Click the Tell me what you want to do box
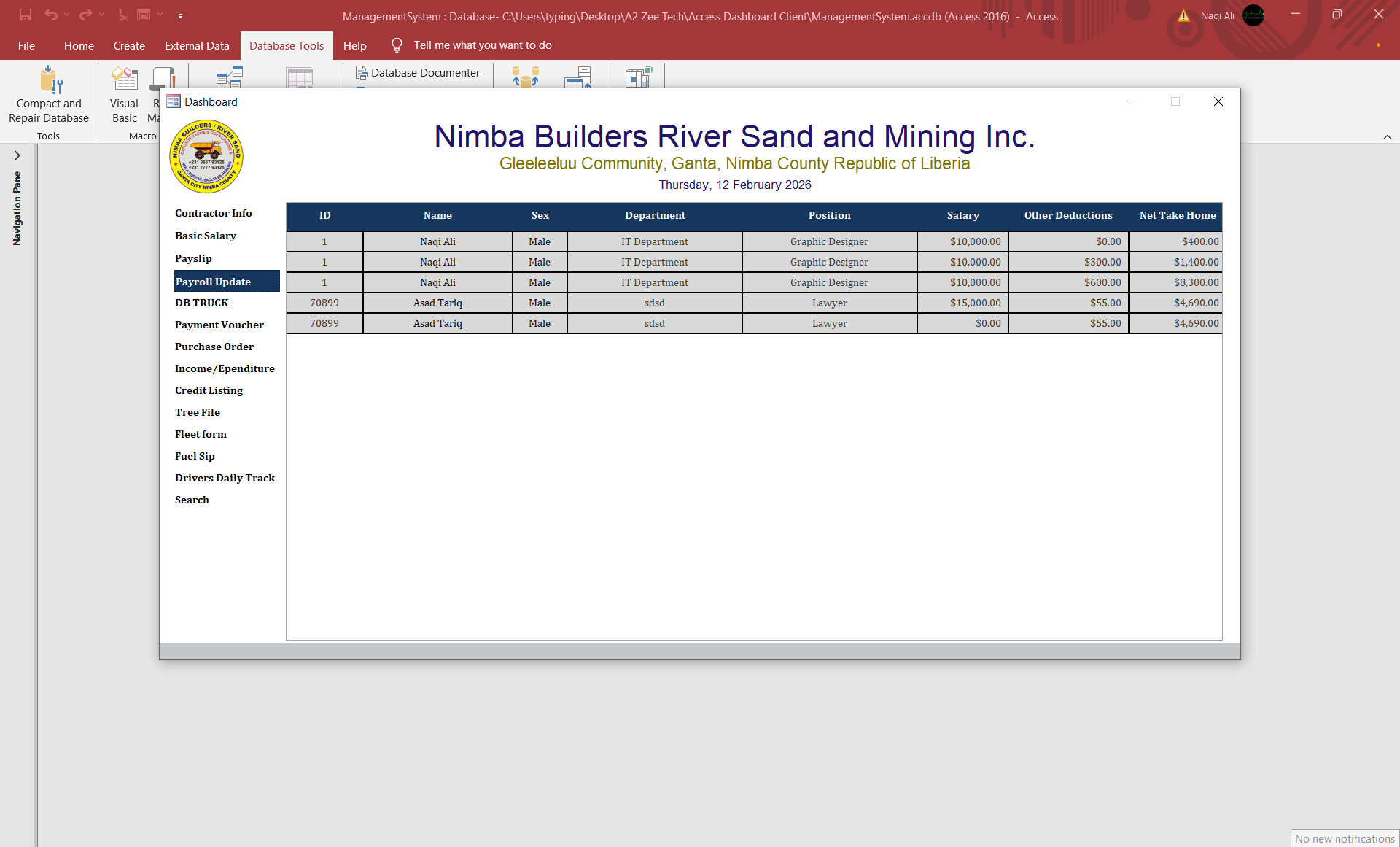 pos(483,45)
